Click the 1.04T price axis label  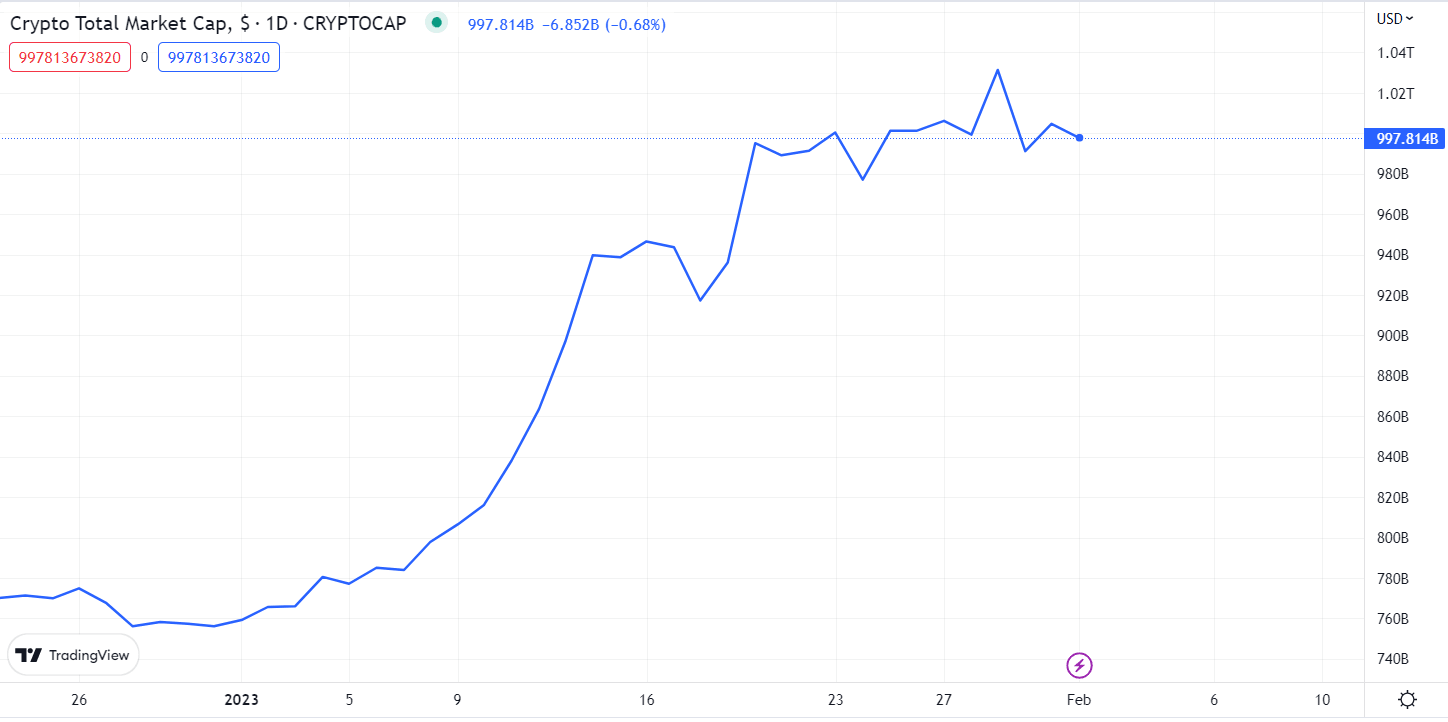tap(1395, 53)
